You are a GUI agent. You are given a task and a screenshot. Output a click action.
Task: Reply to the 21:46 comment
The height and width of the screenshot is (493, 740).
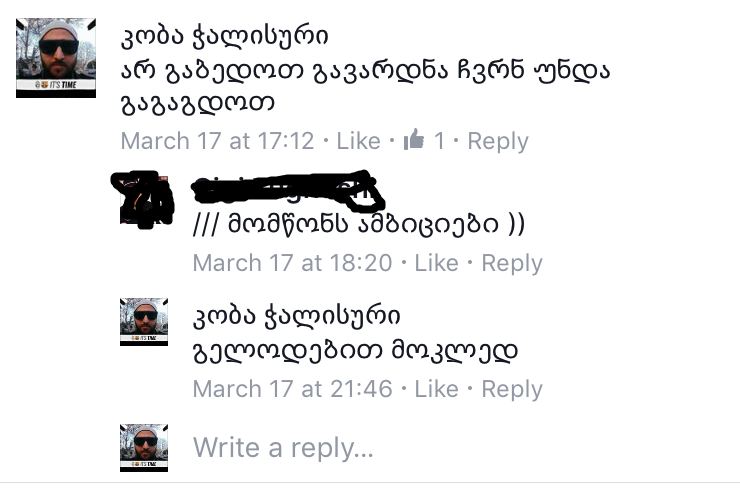tap(512, 390)
